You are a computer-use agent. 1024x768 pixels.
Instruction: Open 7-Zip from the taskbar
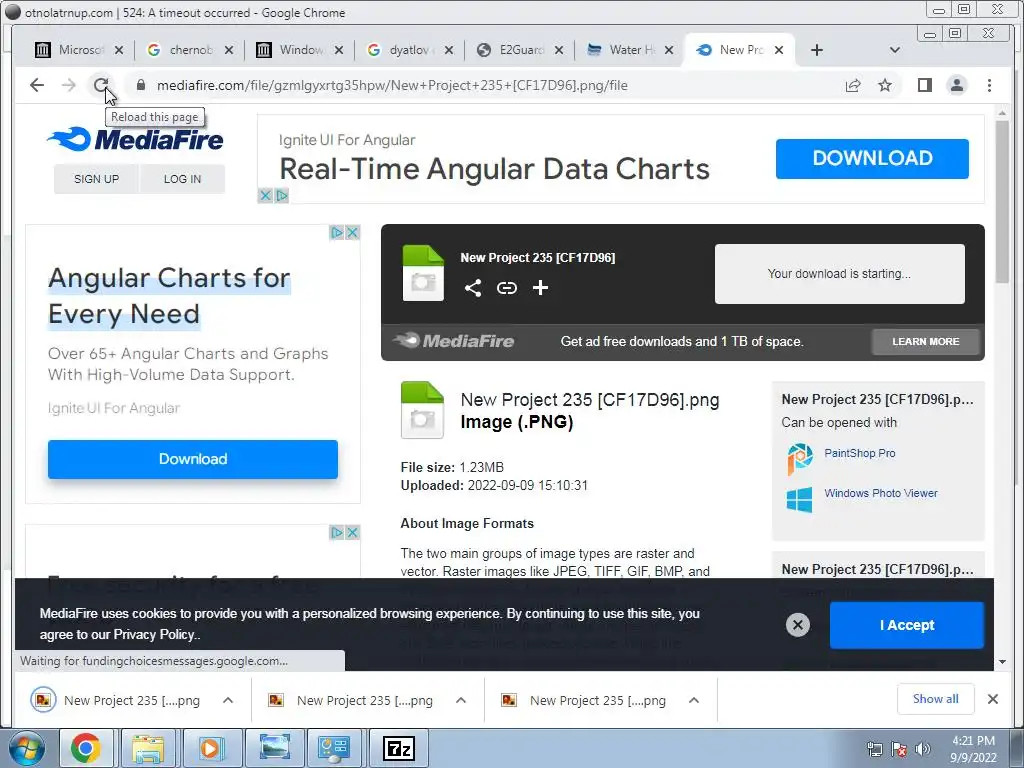[x=399, y=748]
